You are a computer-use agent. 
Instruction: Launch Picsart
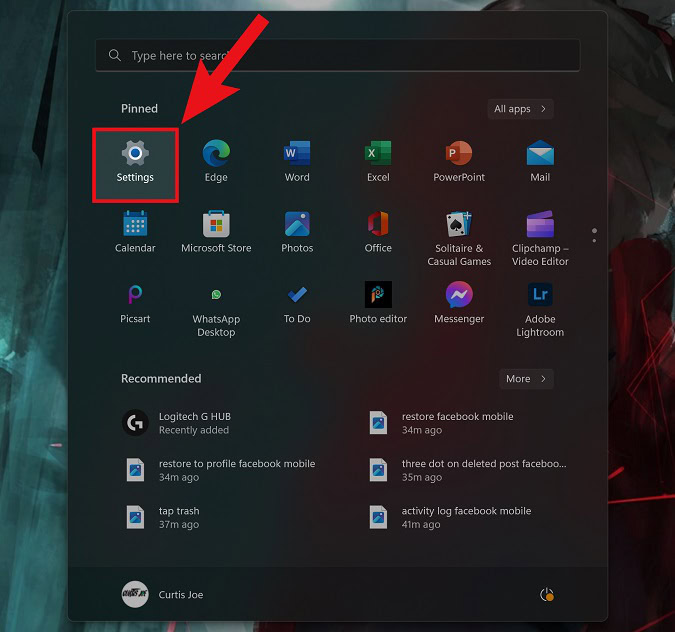point(135,304)
